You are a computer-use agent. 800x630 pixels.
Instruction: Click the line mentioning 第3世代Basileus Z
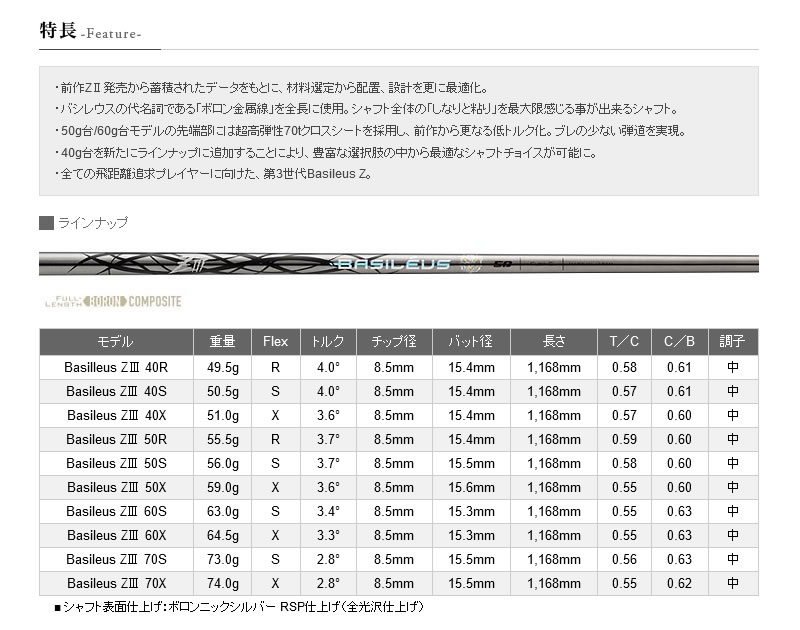[214, 174]
